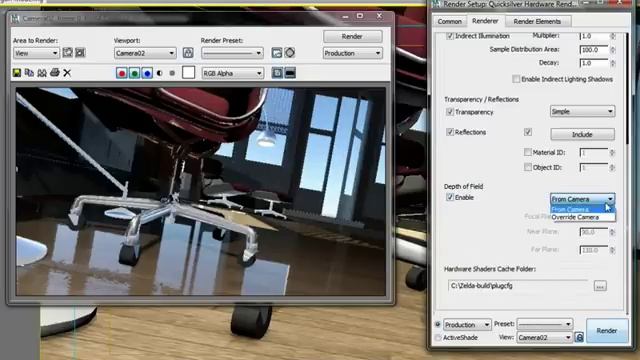
Task: Clone the rendered frame window
Action: click(x=42, y=73)
